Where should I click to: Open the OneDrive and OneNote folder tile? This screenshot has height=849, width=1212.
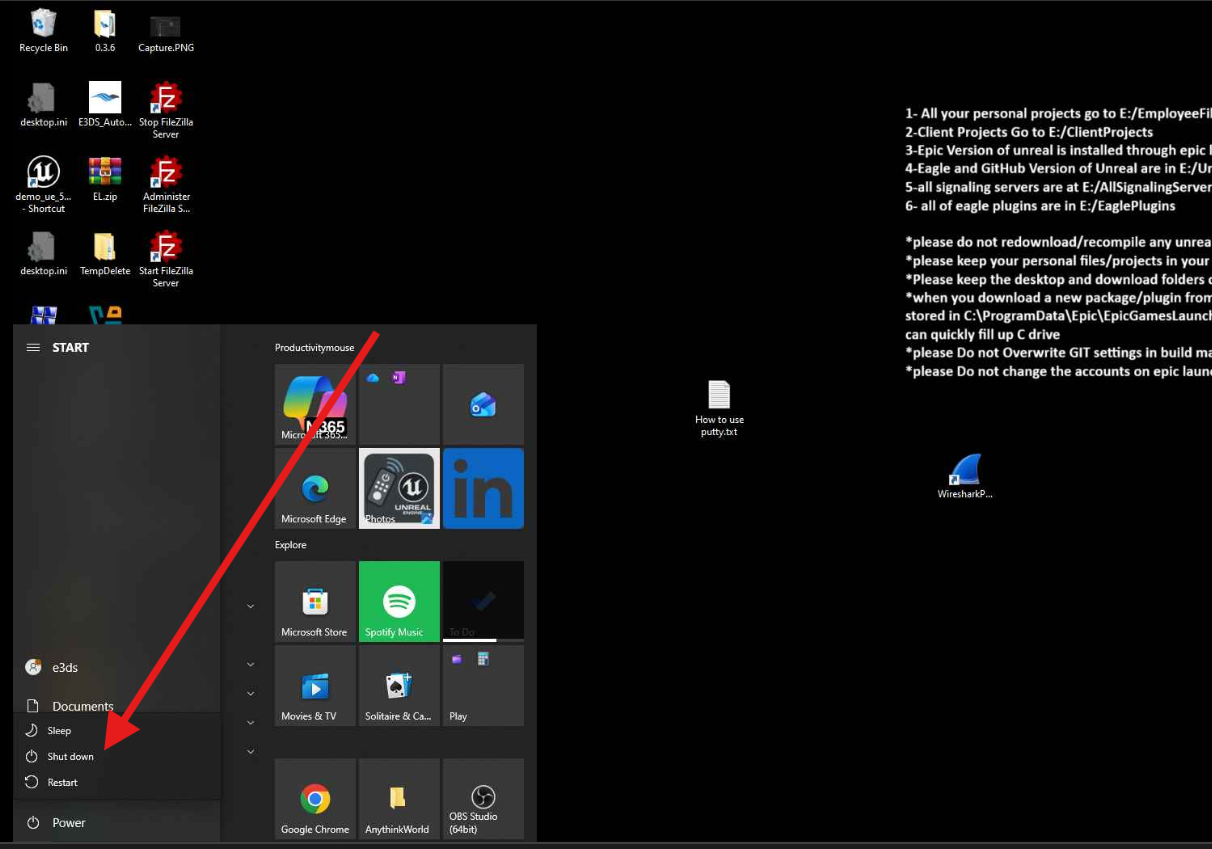pos(399,404)
